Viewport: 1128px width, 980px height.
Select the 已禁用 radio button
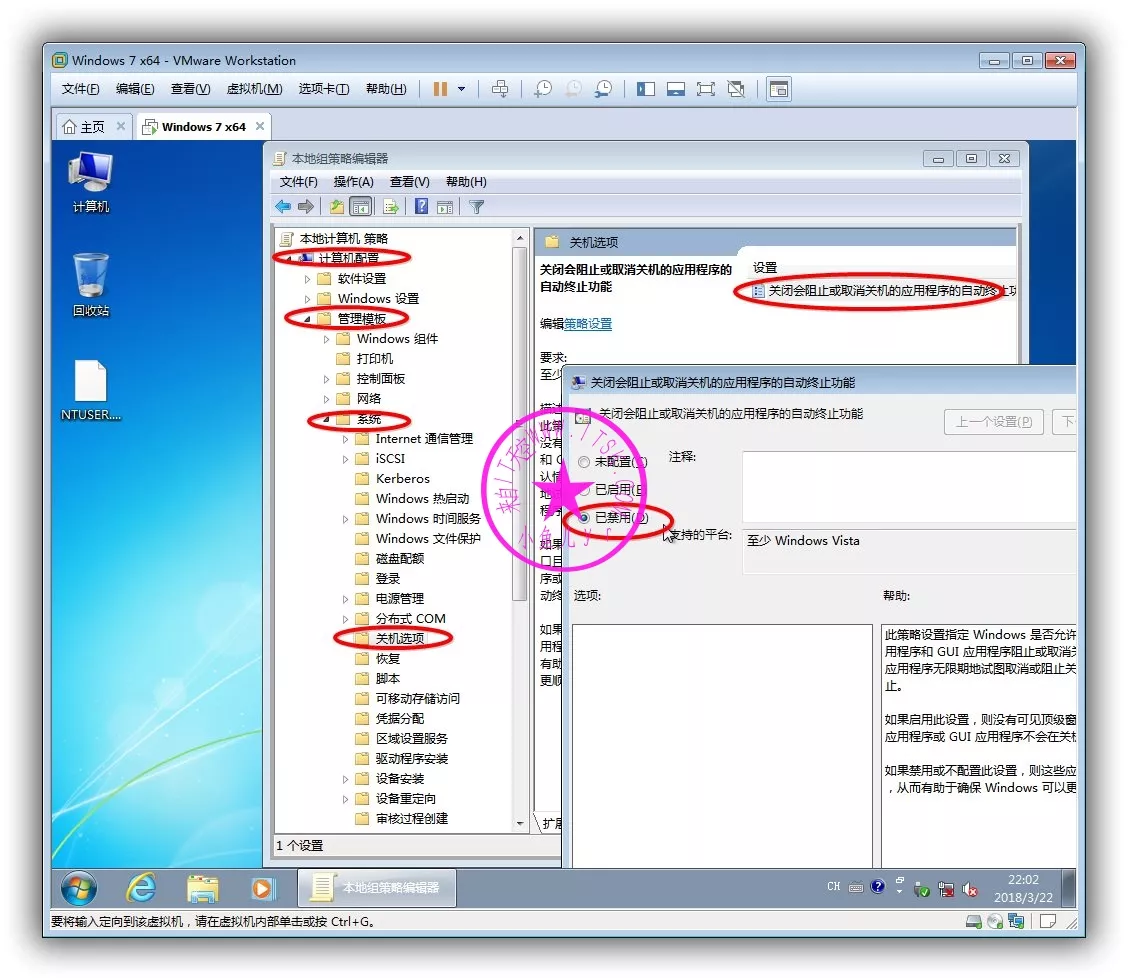(x=584, y=518)
